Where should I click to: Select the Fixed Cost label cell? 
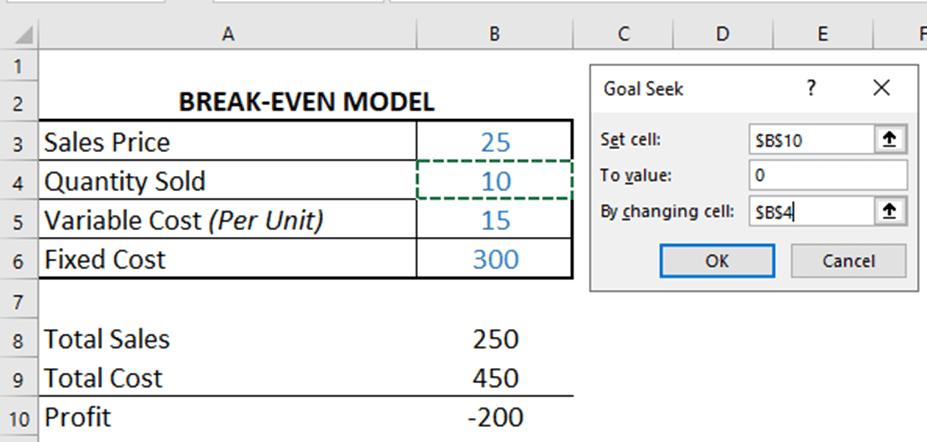(228, 259)
